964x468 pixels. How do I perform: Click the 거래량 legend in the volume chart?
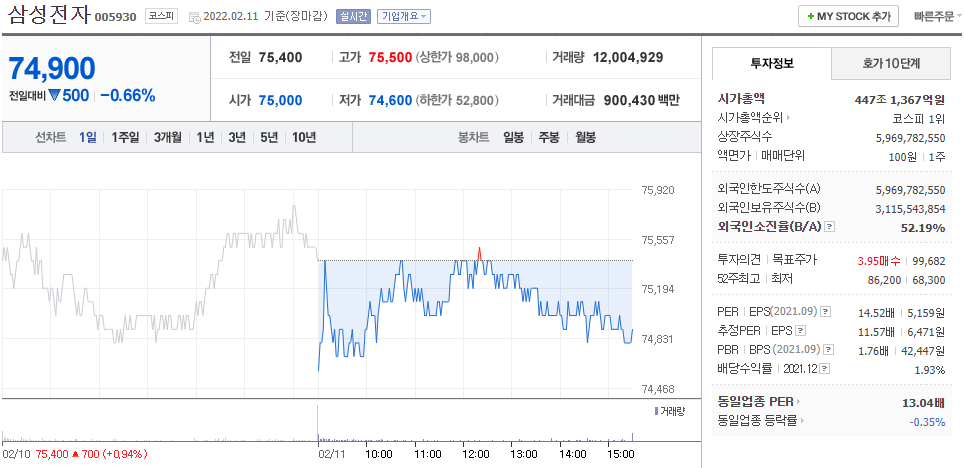point(670,411)
